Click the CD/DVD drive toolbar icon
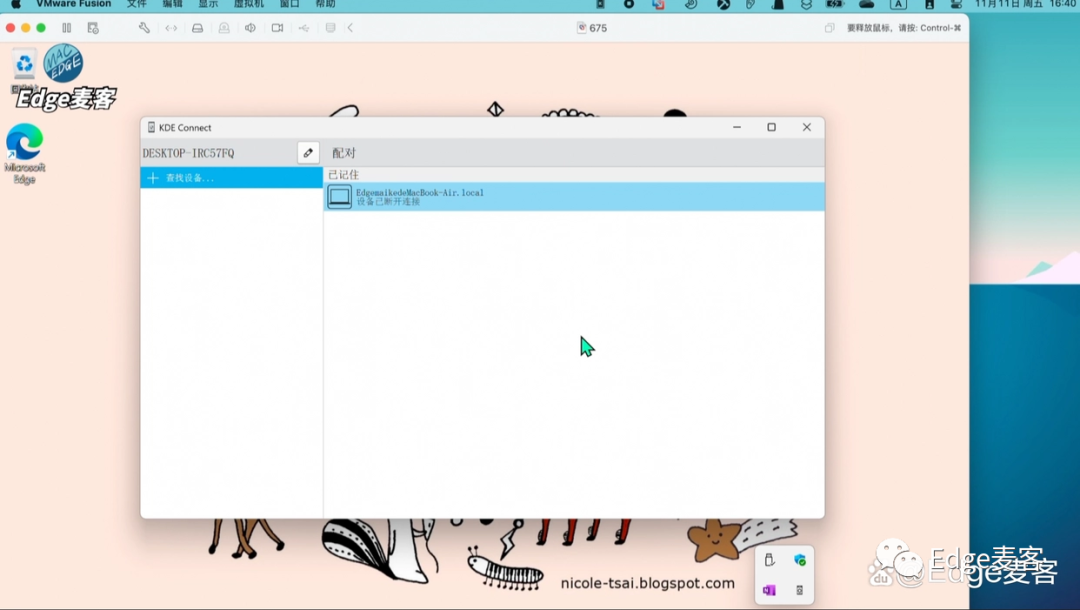The image size is (1080, 610). (224, 28)
